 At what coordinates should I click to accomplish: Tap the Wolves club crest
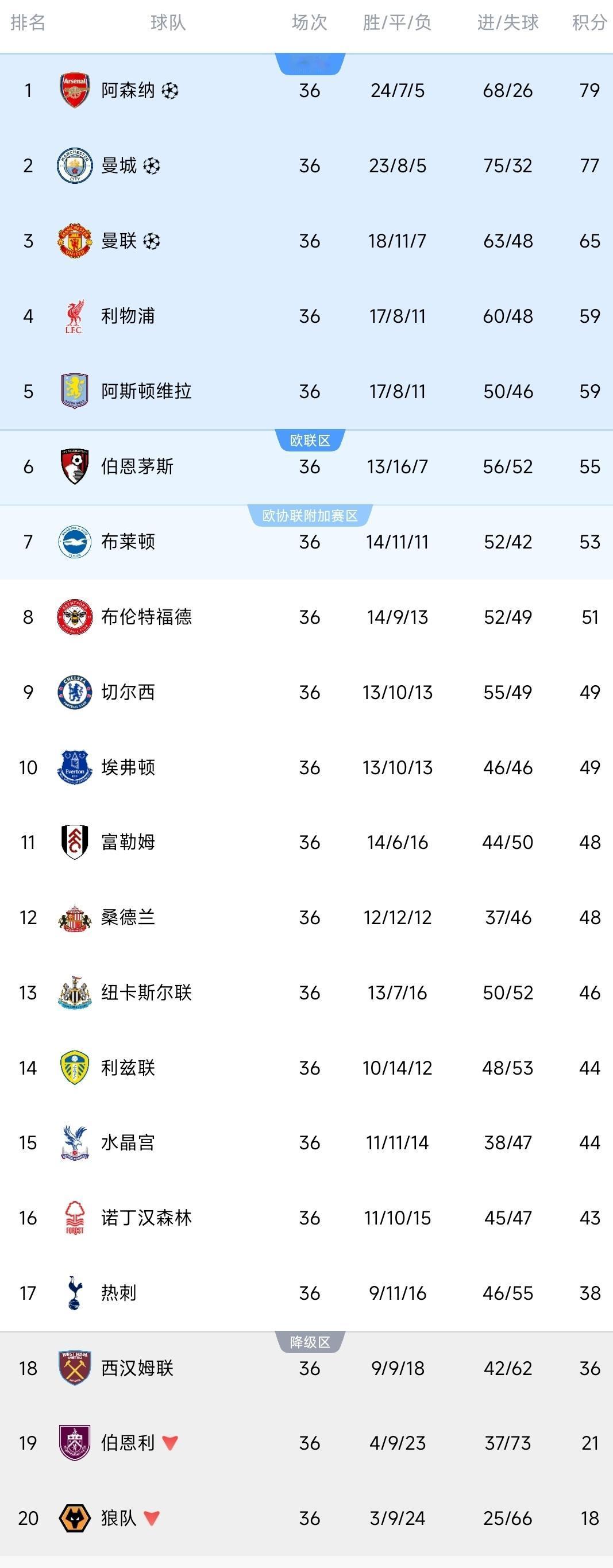point(74,1518)
